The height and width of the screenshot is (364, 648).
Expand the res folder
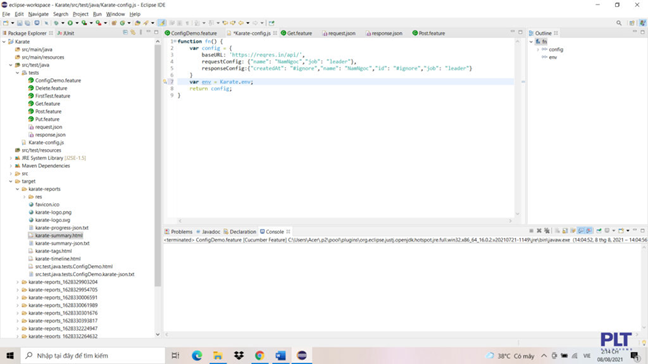tap(24, 197)
